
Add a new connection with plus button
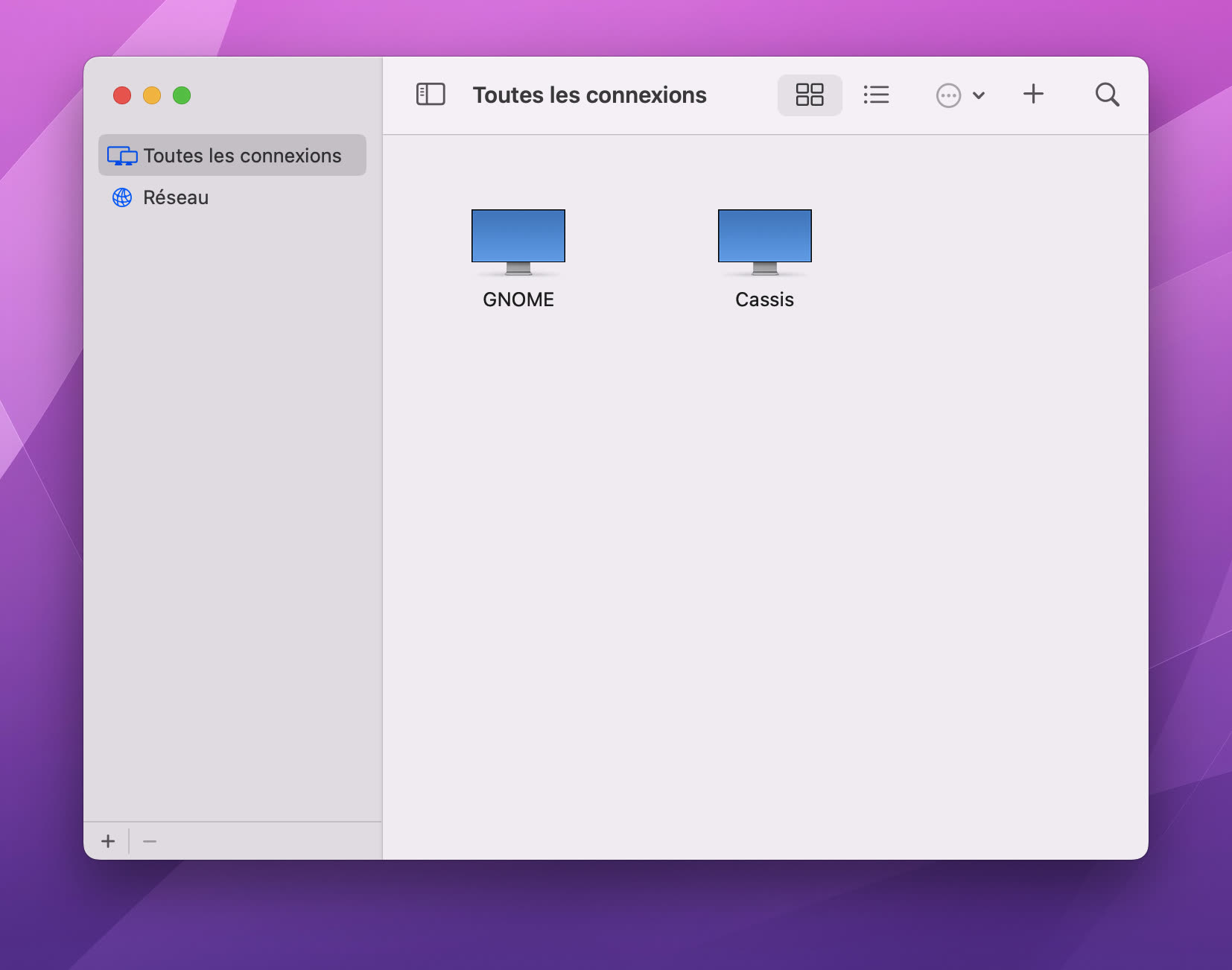[x=108, y=840]
